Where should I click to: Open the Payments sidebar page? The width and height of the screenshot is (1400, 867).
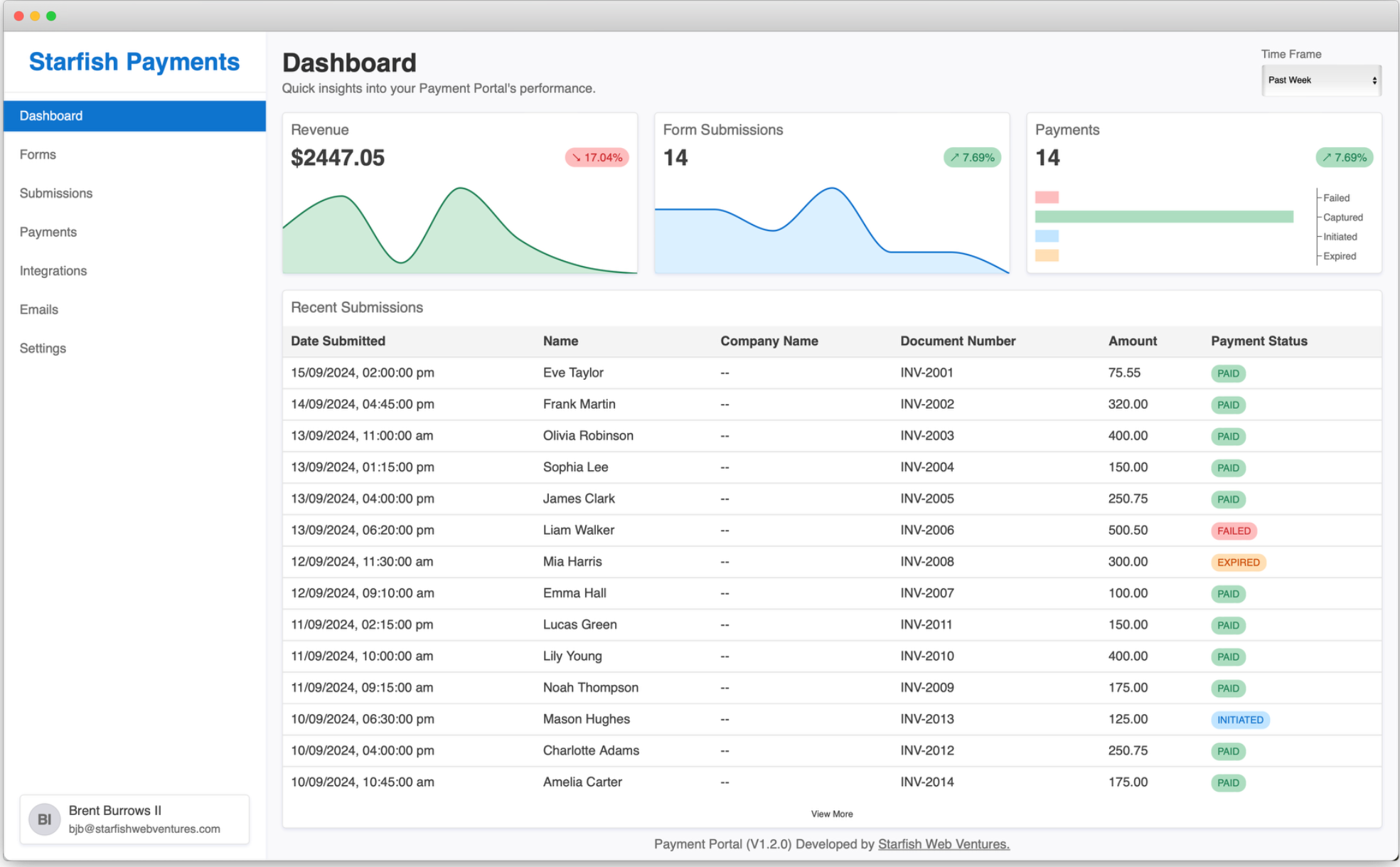point(134,232)
